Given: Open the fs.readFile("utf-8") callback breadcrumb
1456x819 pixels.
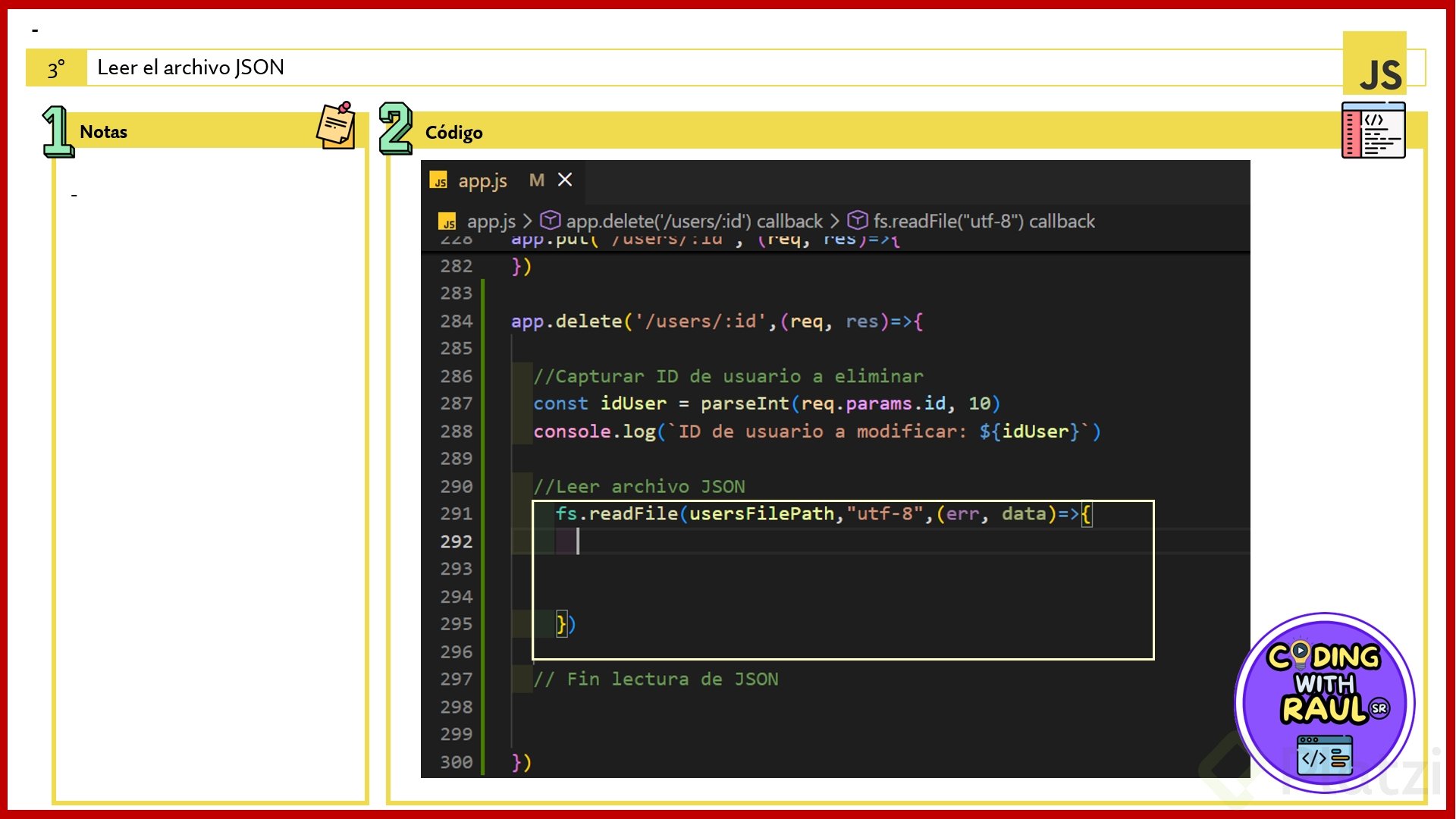Looking at the screenshot, I should [x=984, y=221].
